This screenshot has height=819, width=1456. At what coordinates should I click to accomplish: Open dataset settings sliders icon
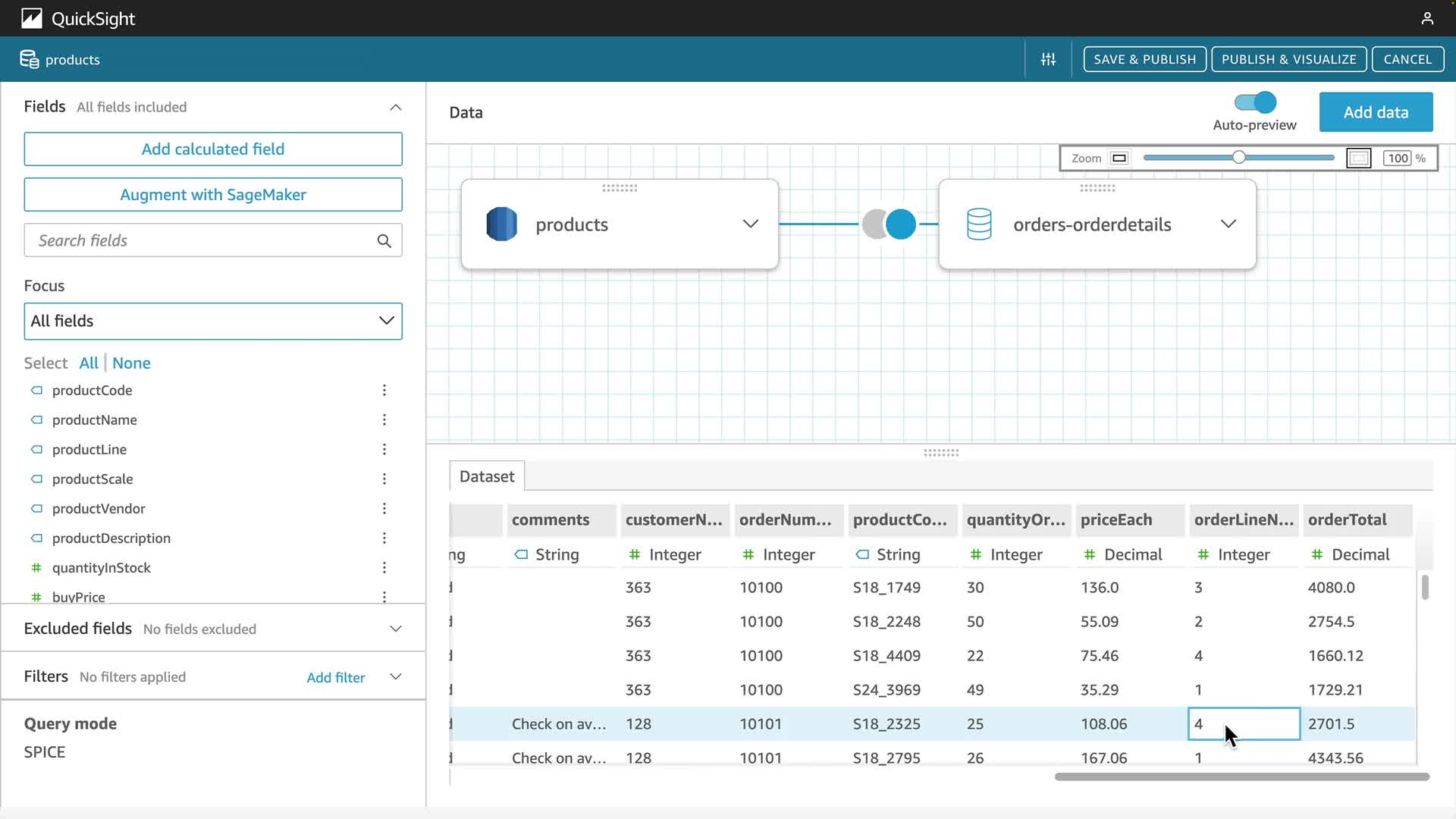point(1048,59)
